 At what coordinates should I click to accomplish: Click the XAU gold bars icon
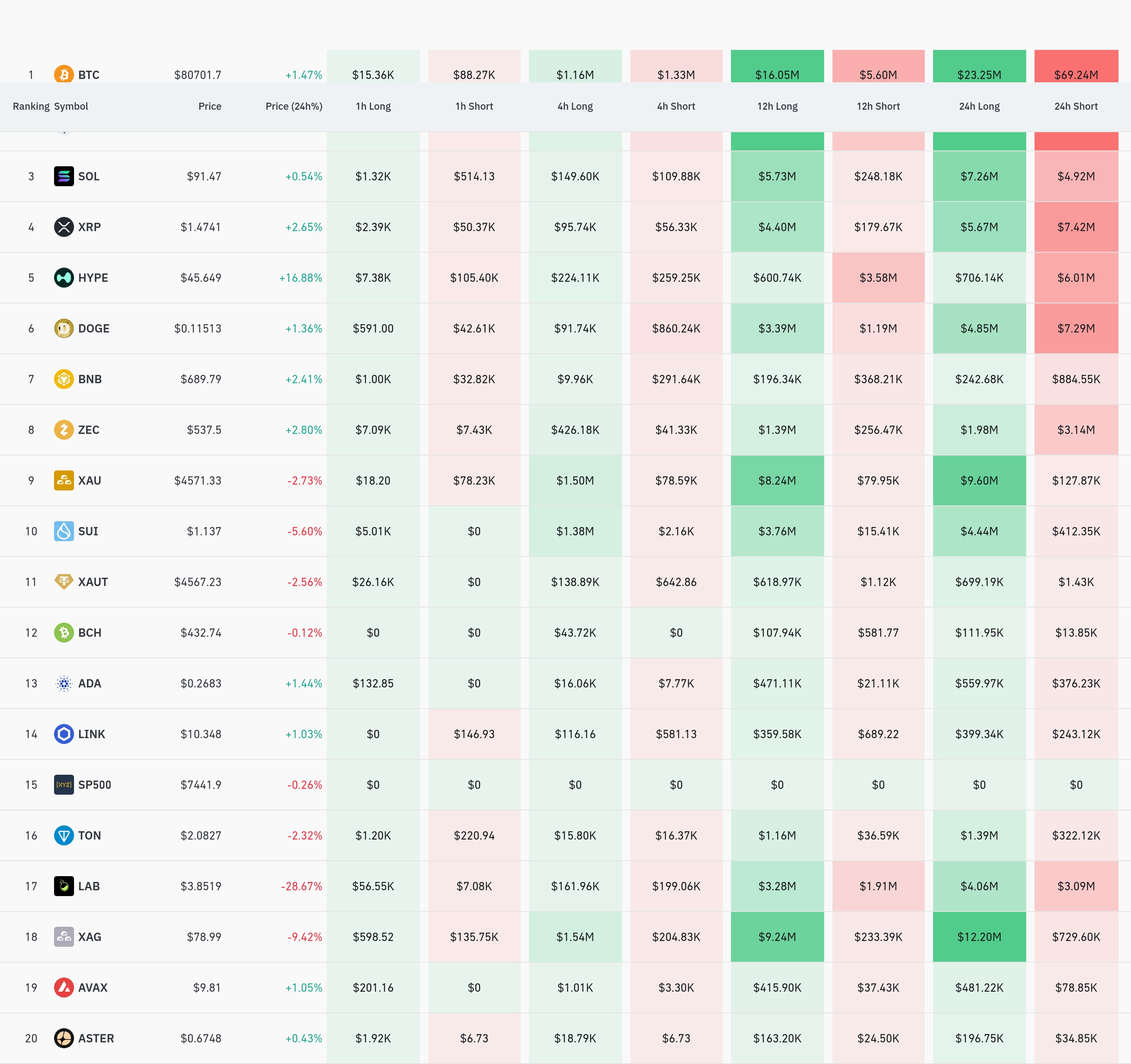[x=64, y=480]
